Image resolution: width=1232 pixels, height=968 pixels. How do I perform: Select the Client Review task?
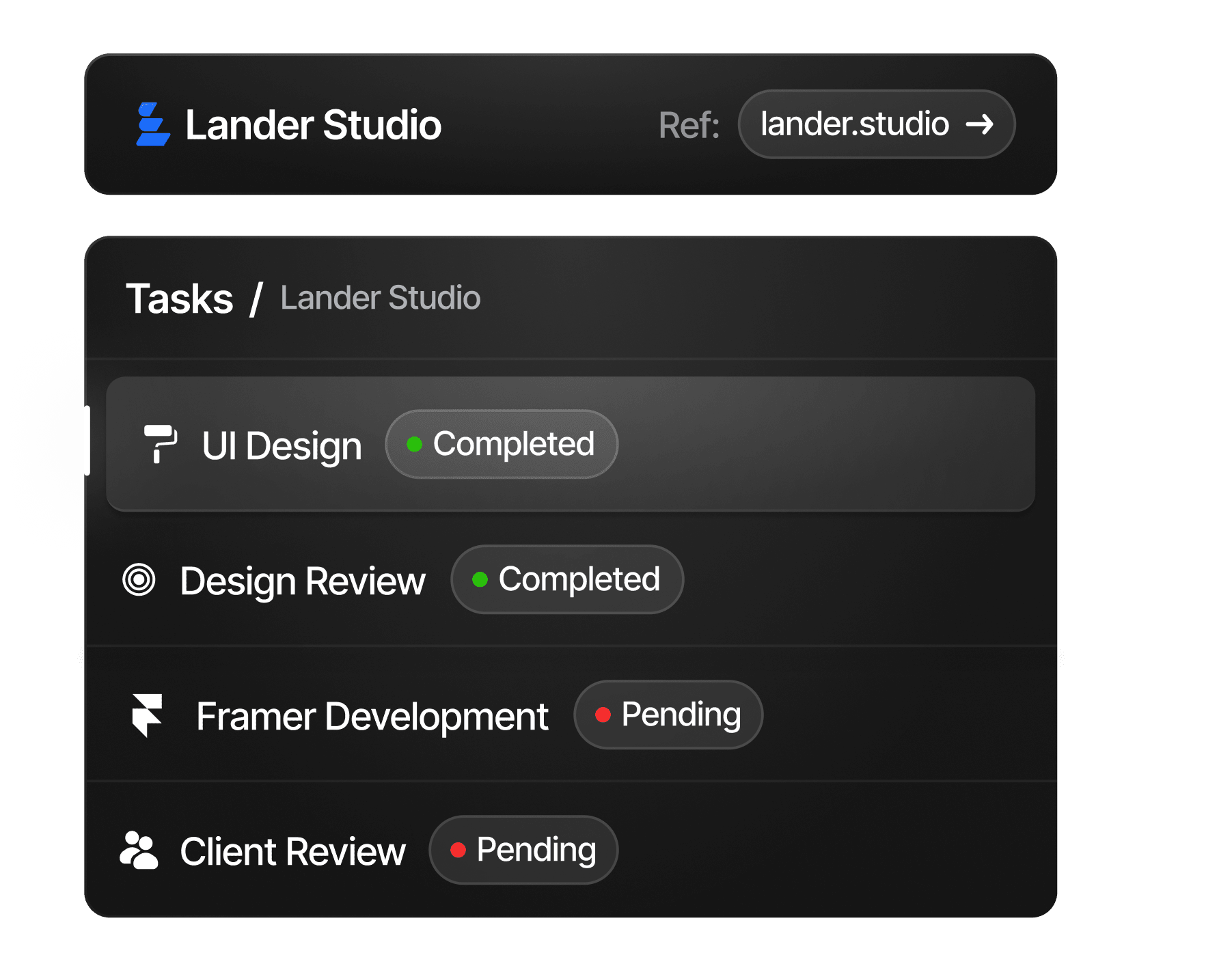click(x=292, y=851)
